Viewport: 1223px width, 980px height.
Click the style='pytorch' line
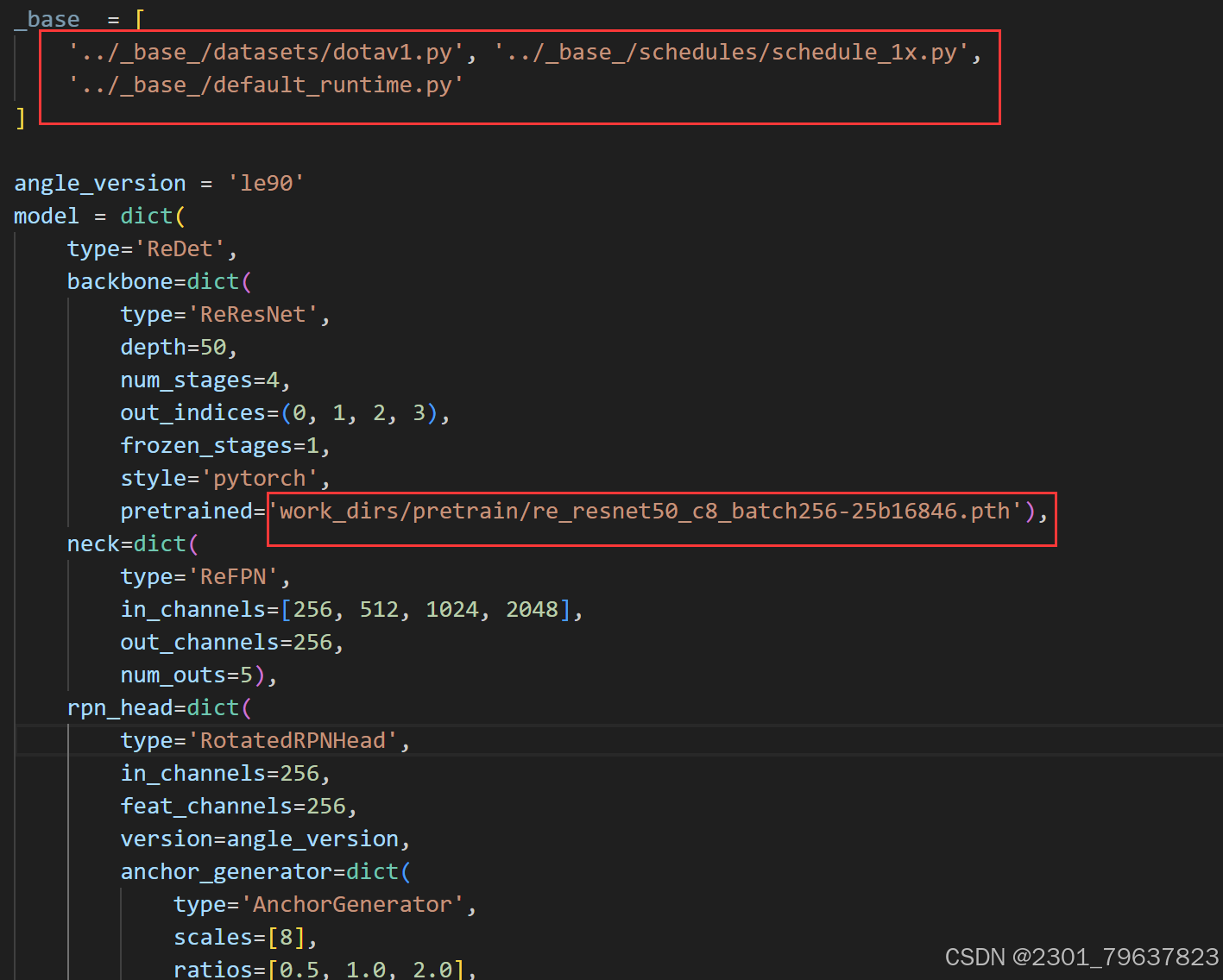tap(226, 478)
